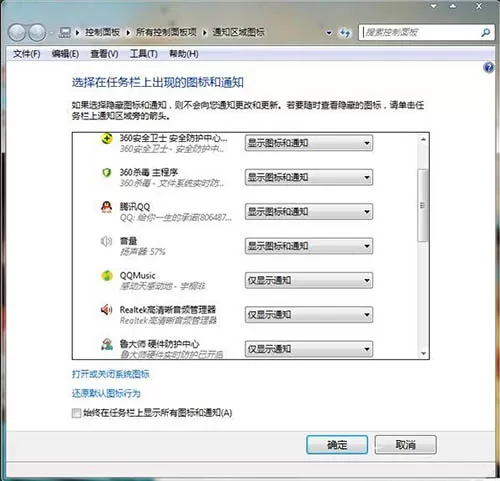Screen dimensions: 500x481
Task: Open behavior dropdown for 鲁大师 硬件防护中心
Action: click(x=309, y=349)
